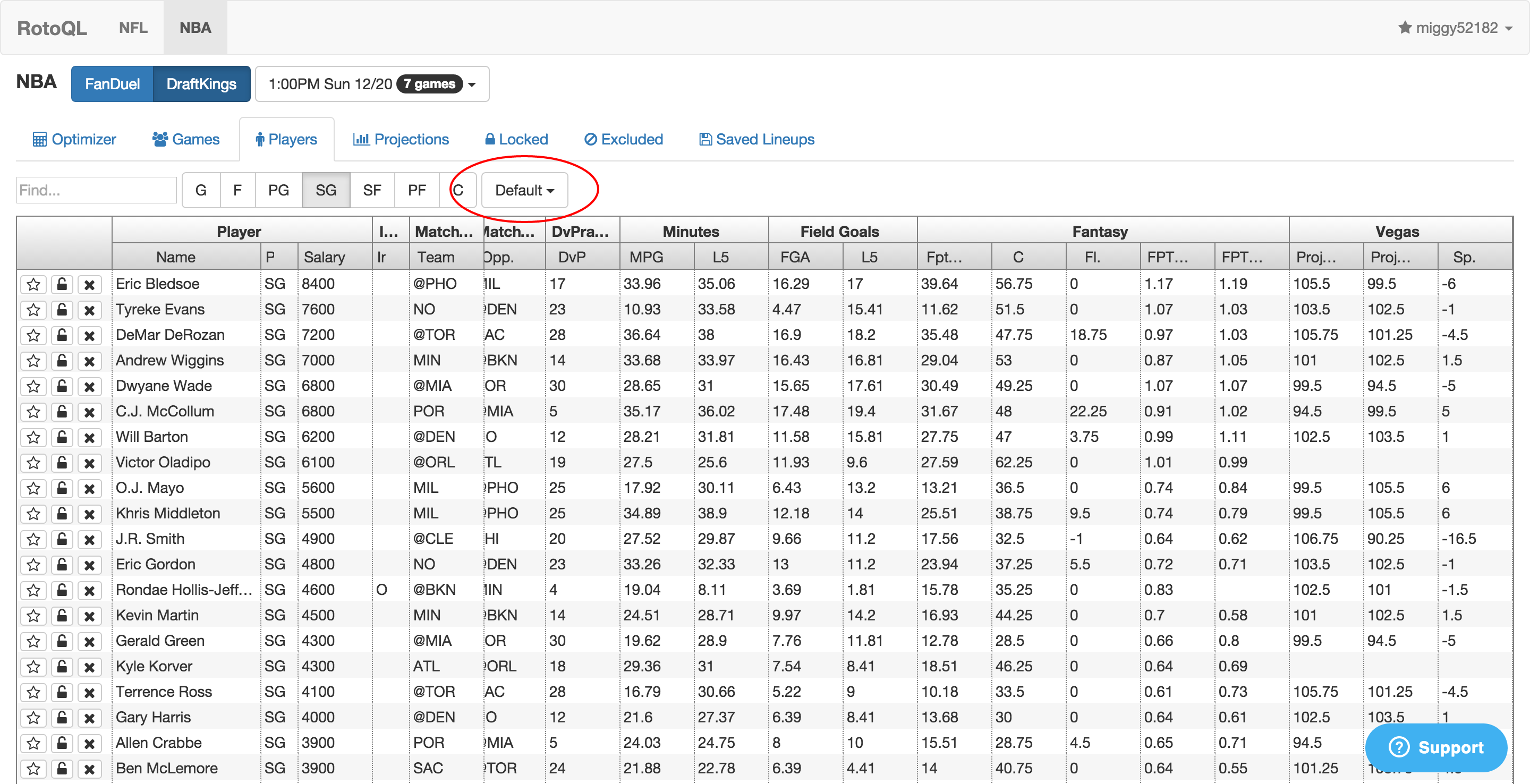The height and width of the screenshot is (784, 1530).
Task: Star DeMar DeRozan as favorite
Action: [x=34, y=335]
